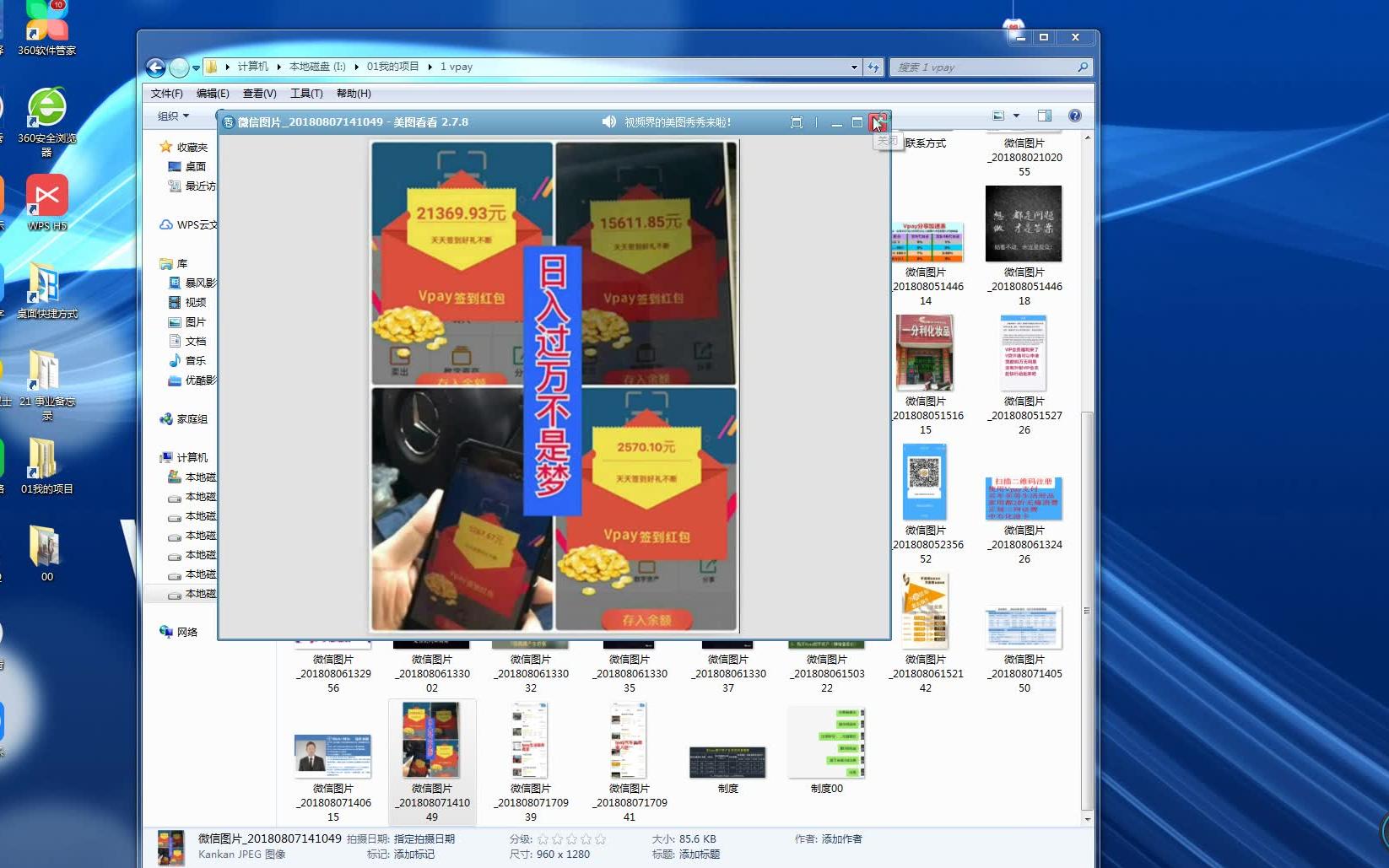The image size is (1389, 868).
Task: Select 文档 library in navigation pane
Action: [187, 342]
